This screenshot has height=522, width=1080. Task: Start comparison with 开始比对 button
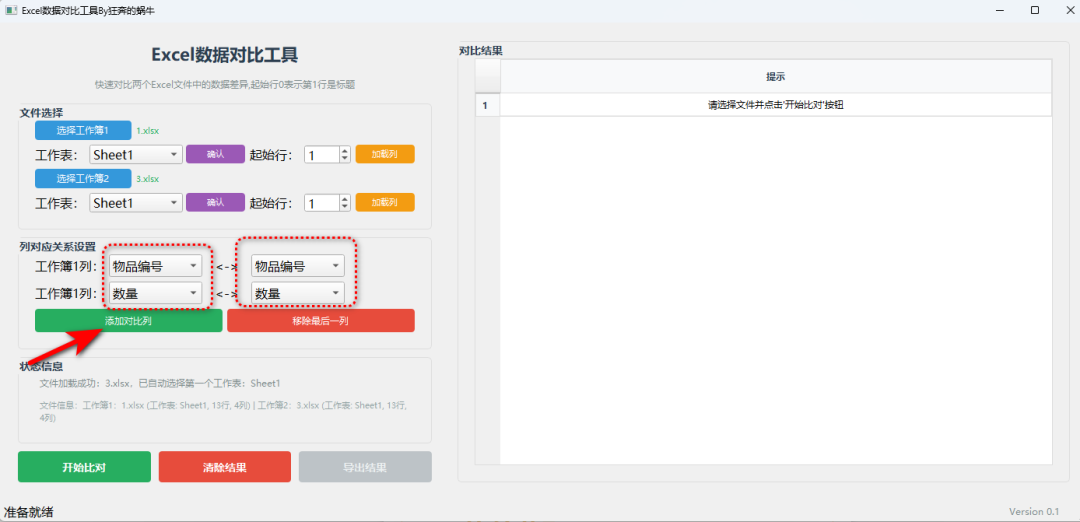tap(84, 467)
